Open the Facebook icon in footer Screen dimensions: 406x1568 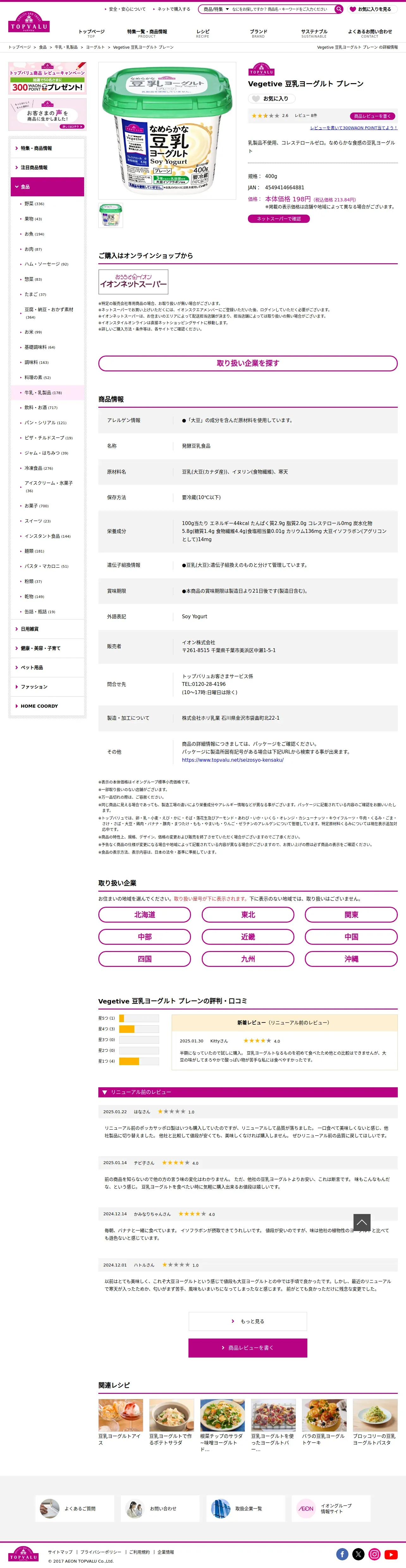tap(342, 1554)
